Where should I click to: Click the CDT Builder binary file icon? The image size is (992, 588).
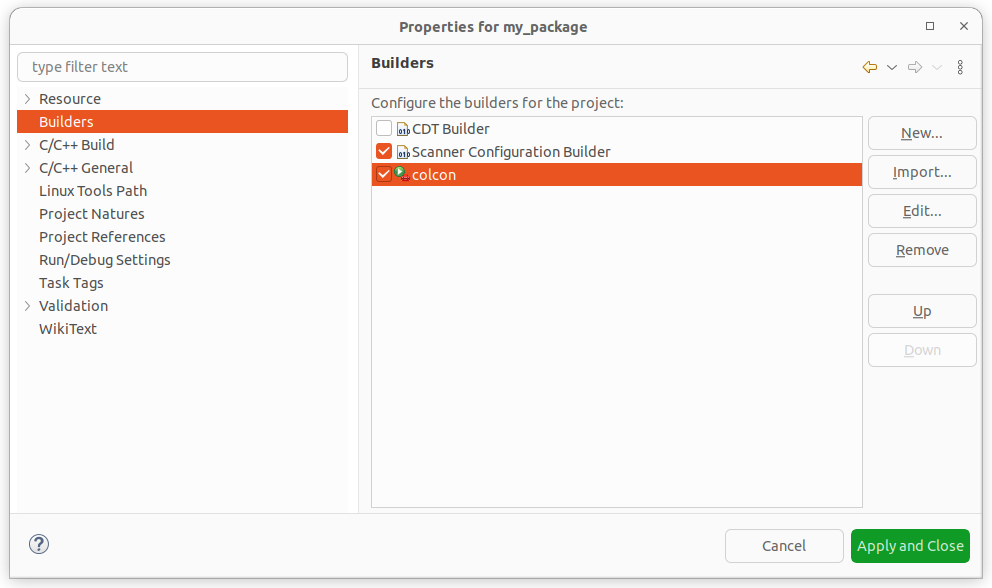404,128
